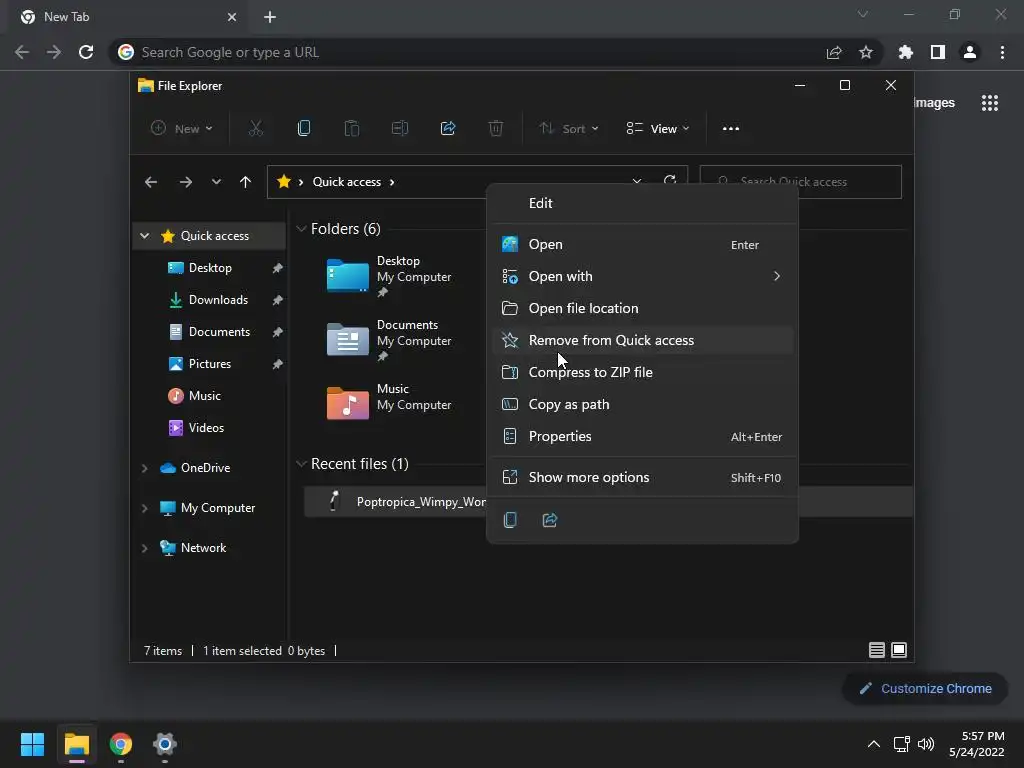Click Customize Chrome button
Viewport: 1024px width, 768px height.
[925, 688]
